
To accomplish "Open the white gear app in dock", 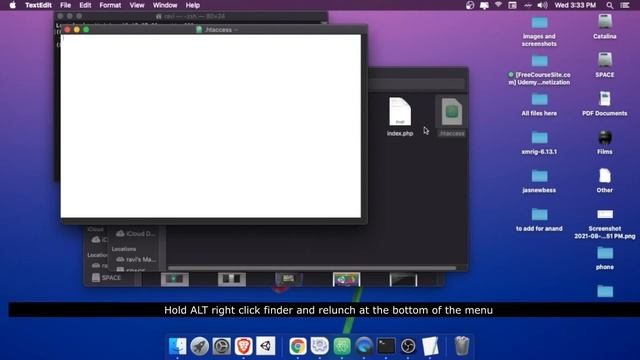I will (320, 346).
